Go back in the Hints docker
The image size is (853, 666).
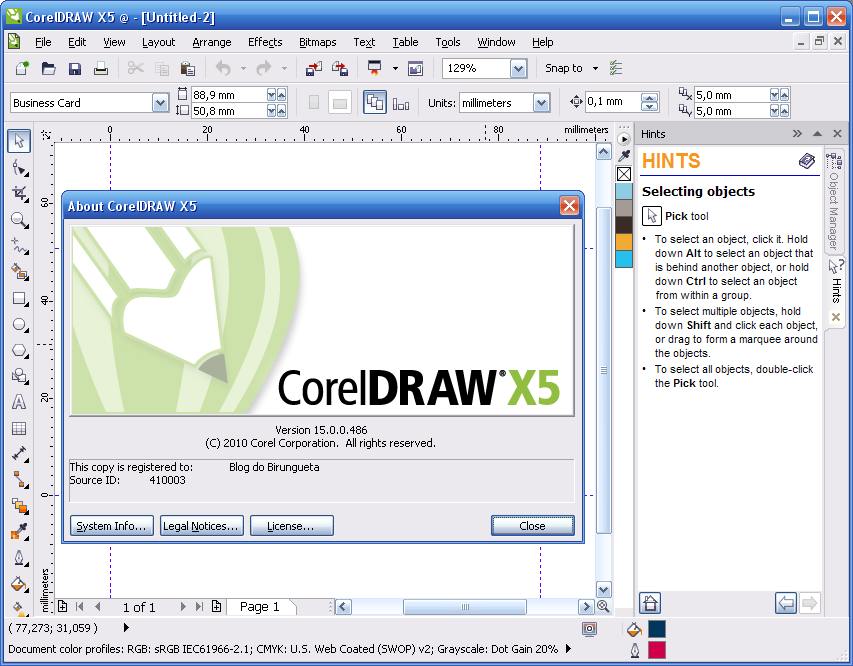coord(786,603)
